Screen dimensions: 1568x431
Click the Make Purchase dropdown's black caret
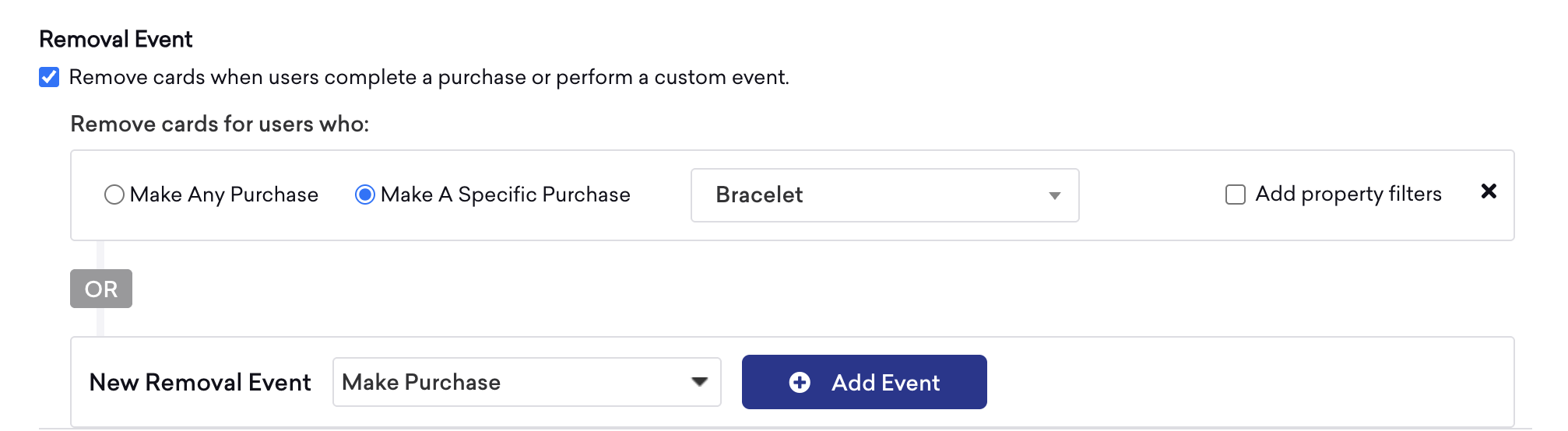click(699, 382)
